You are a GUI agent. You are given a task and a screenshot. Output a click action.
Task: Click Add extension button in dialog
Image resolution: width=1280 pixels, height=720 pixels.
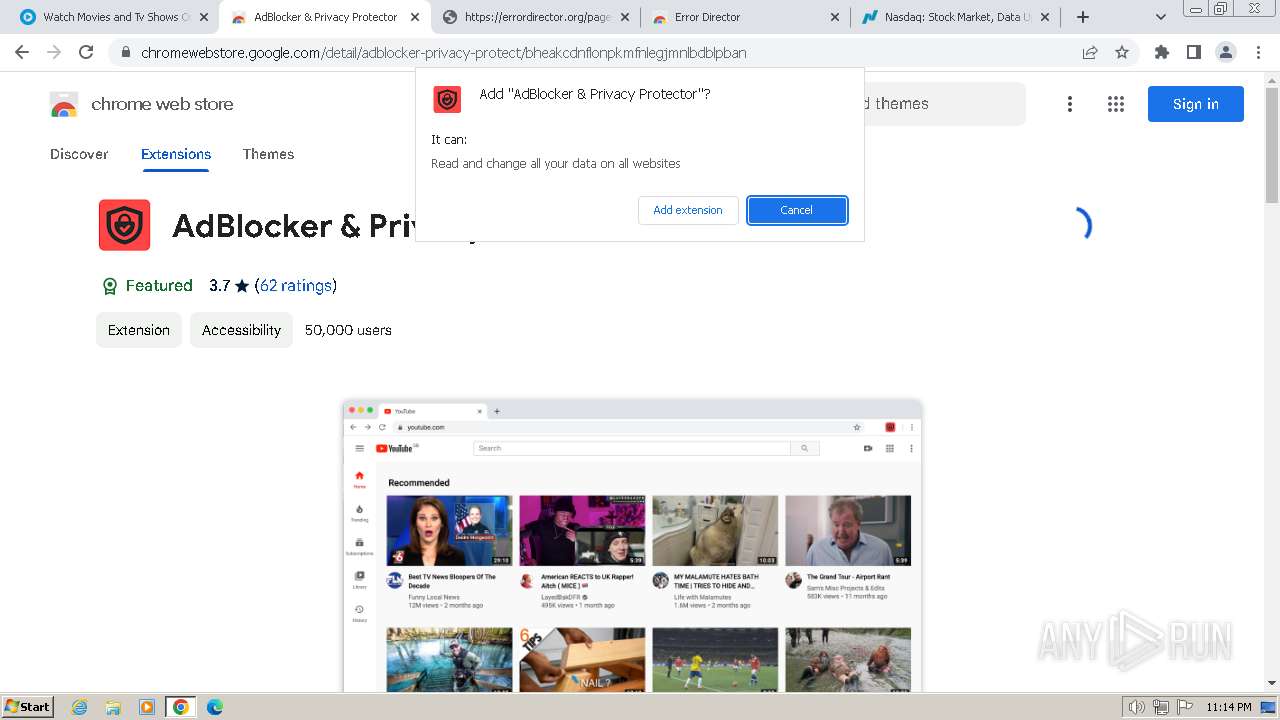click(688, 210)
